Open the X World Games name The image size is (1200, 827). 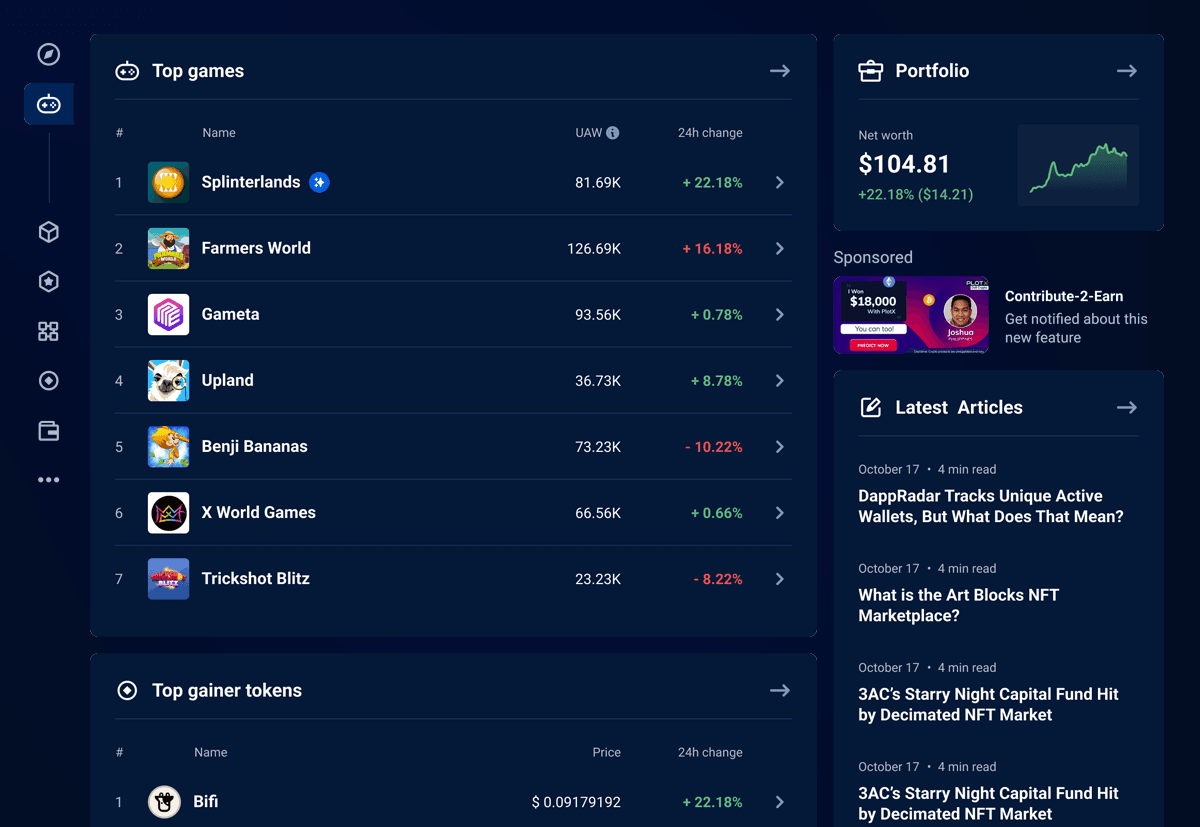click(258, 512)
